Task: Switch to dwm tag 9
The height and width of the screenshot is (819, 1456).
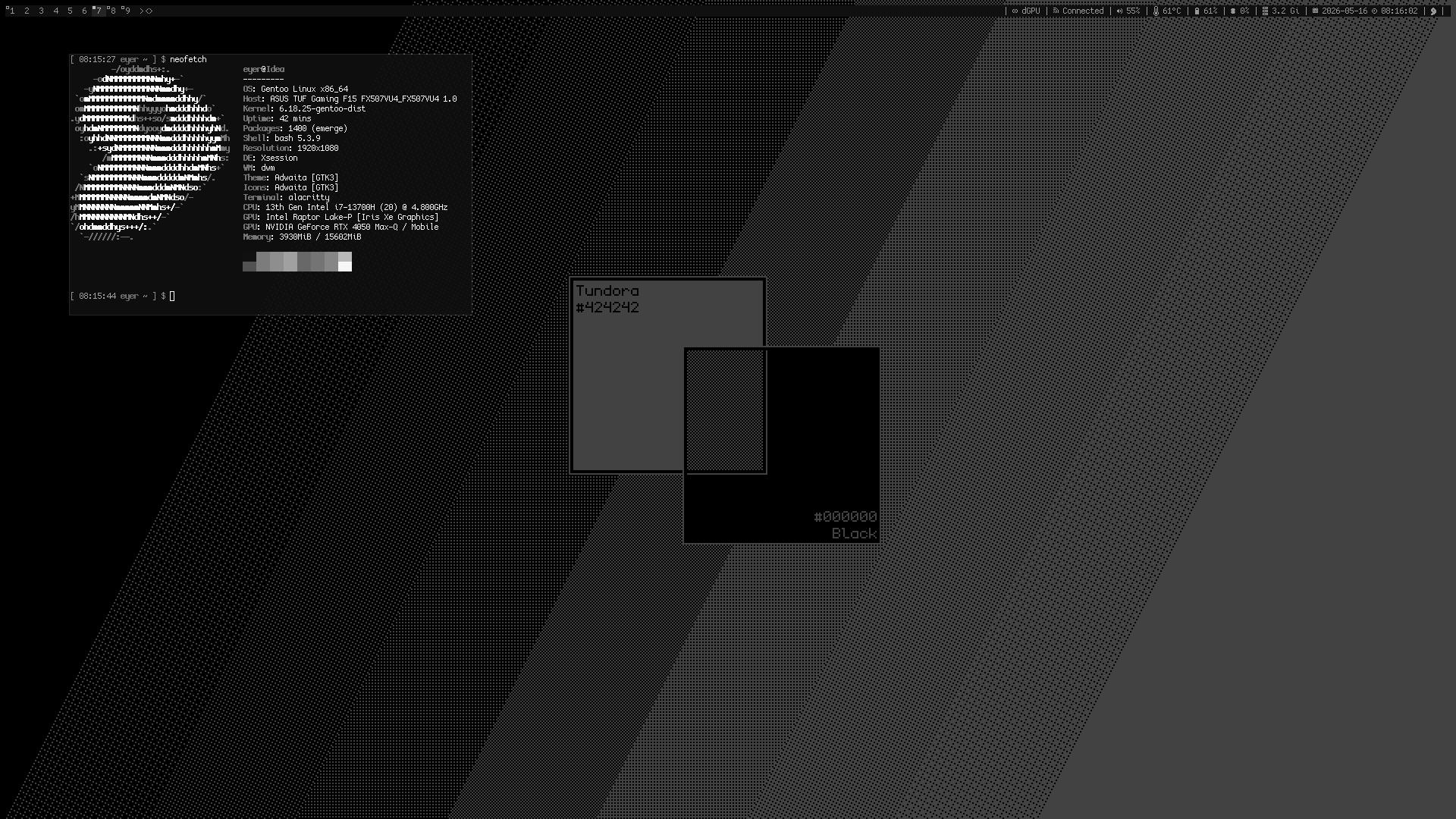Action: [127, 11]
